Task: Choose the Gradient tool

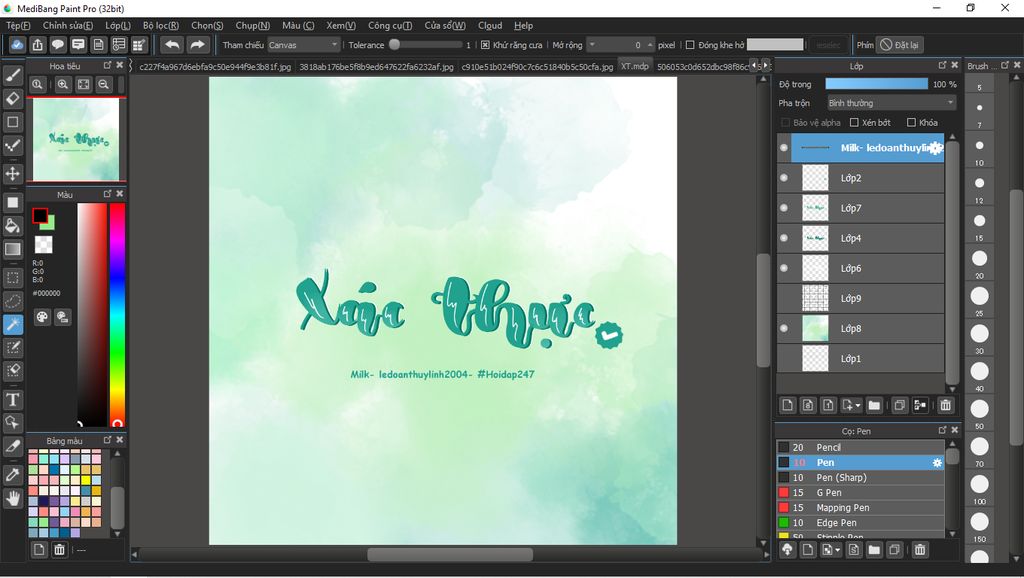Action: [12, 249]
